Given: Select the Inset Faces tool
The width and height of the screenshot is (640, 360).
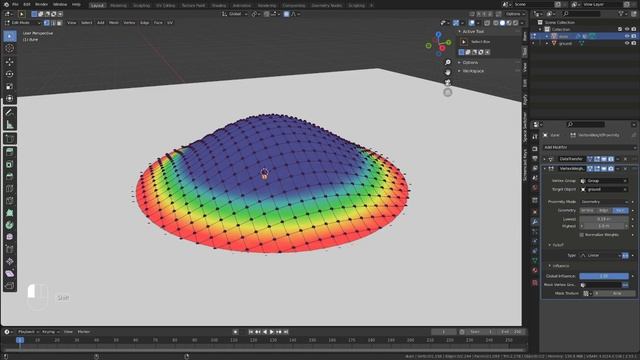Looking at the screenshot, I should [x=9, y=164].
